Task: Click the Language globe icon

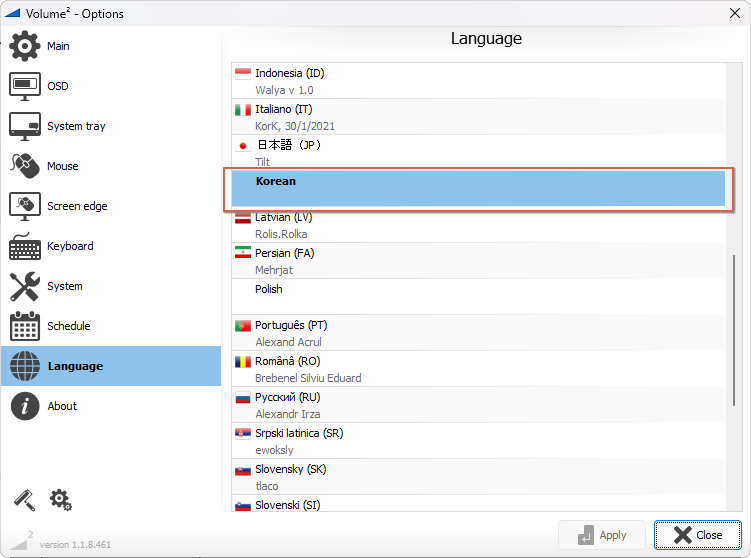Action: tap(25, 366)
